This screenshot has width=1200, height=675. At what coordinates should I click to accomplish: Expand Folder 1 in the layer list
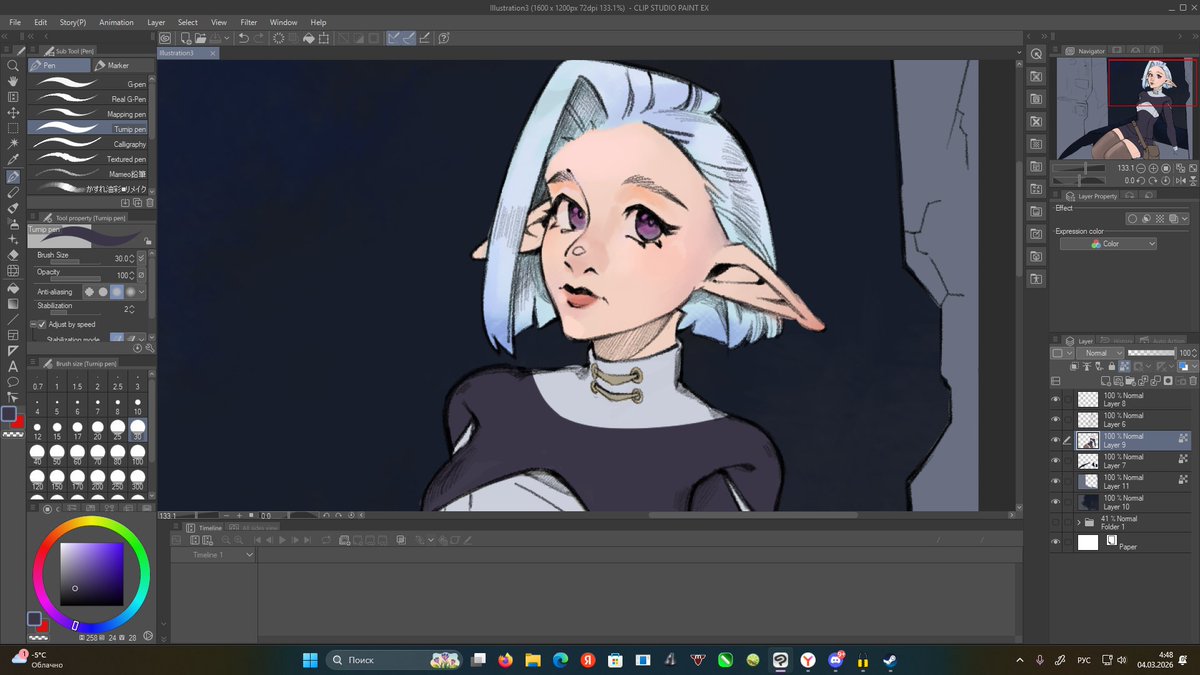(1078, 522)
